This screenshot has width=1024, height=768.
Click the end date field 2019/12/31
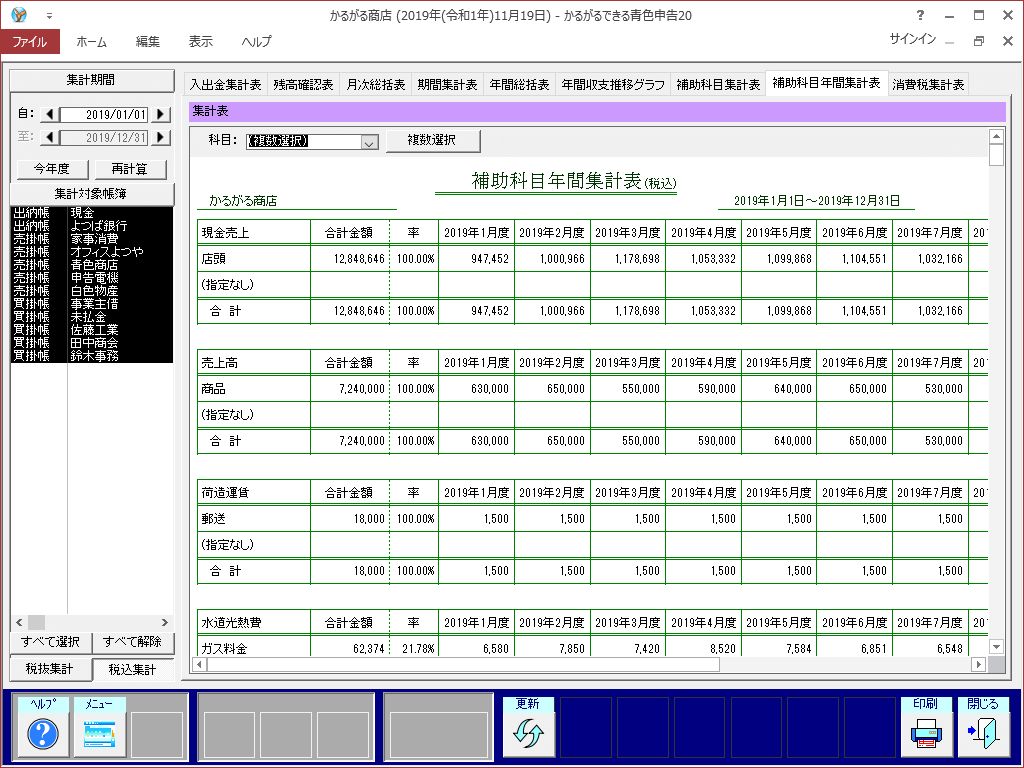coord(104,138)
